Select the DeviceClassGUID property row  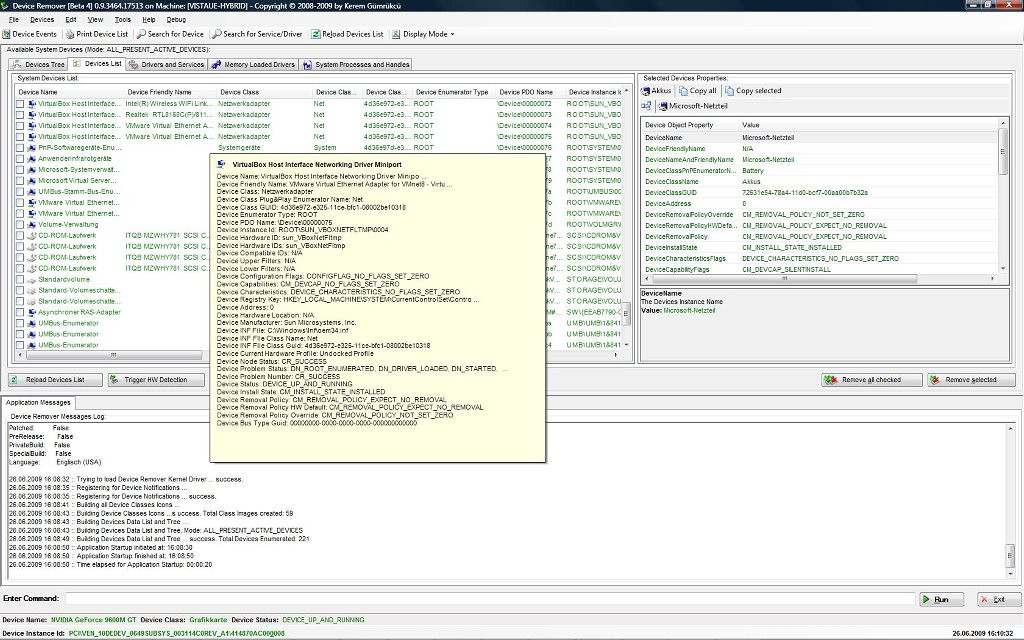820,193
